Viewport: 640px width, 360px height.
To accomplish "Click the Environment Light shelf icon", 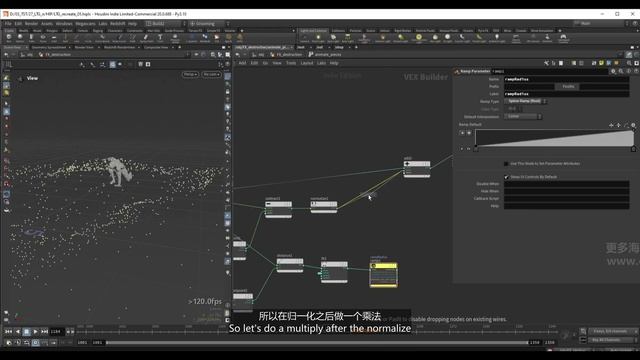I will [x=419, y=38].
